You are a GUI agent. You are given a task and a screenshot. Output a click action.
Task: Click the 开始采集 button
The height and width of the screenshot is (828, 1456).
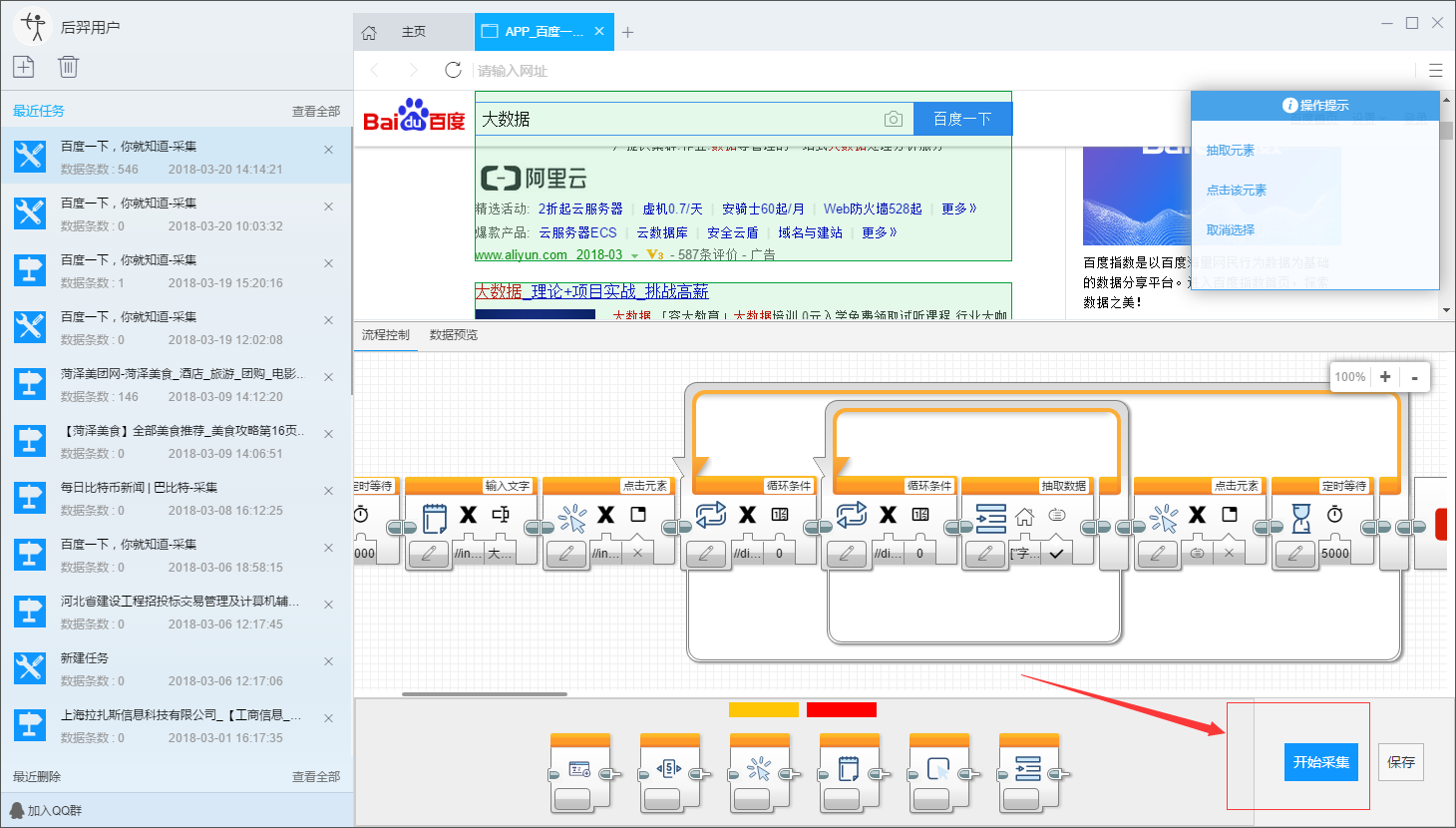[1320, 762]
